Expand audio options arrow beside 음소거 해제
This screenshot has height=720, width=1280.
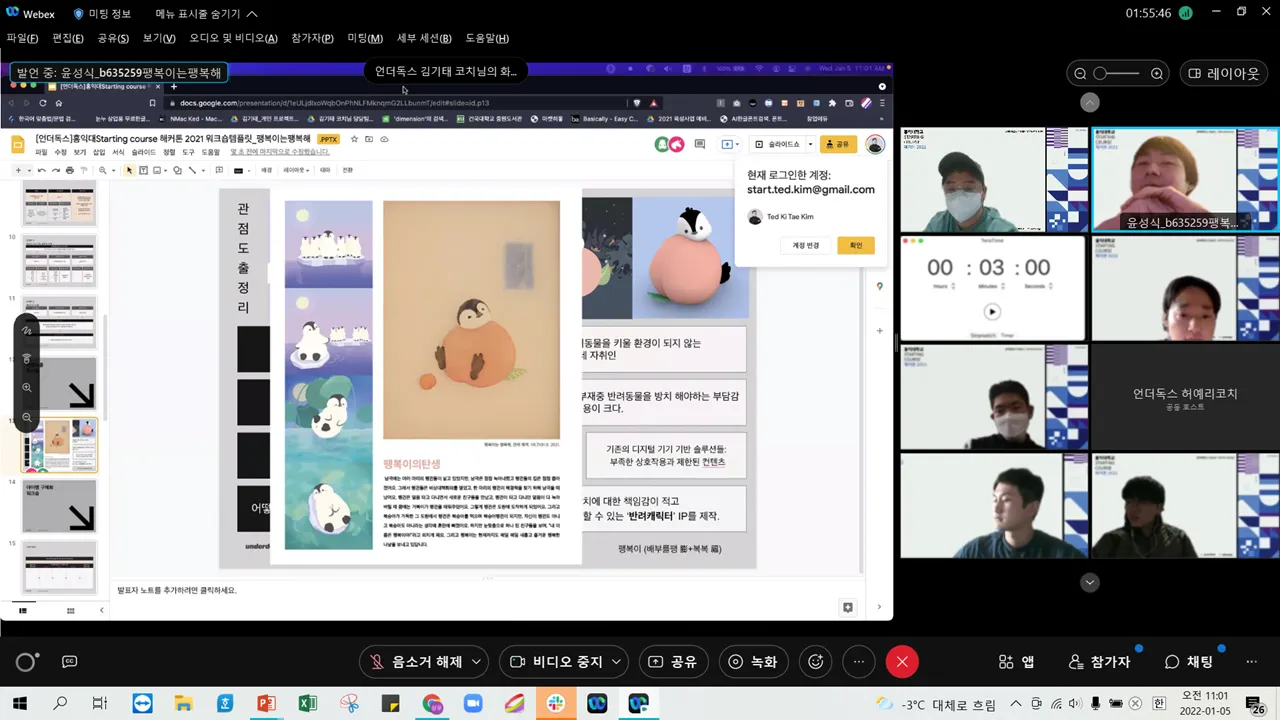[476, 662]
